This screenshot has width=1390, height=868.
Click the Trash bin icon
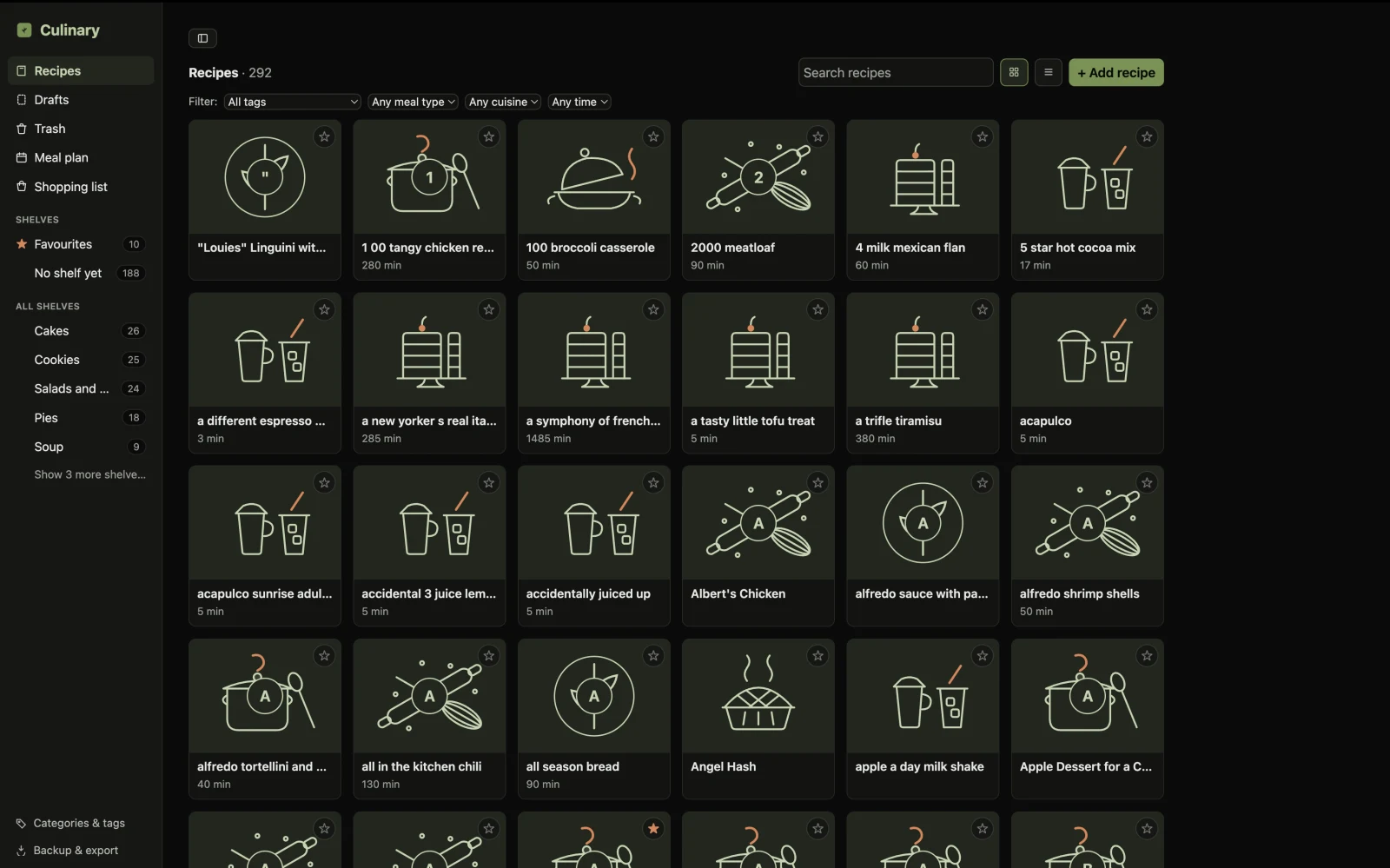coord(22,129)
